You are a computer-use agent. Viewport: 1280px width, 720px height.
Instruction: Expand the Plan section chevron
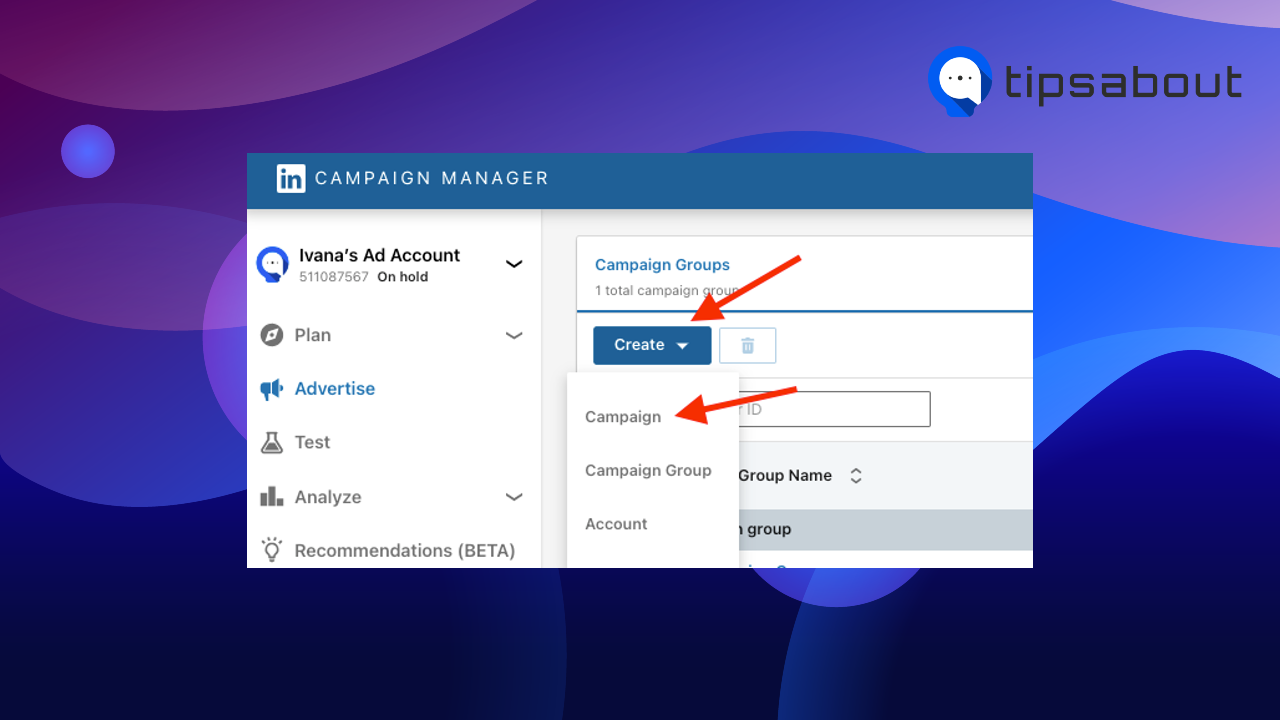[514, 335]
